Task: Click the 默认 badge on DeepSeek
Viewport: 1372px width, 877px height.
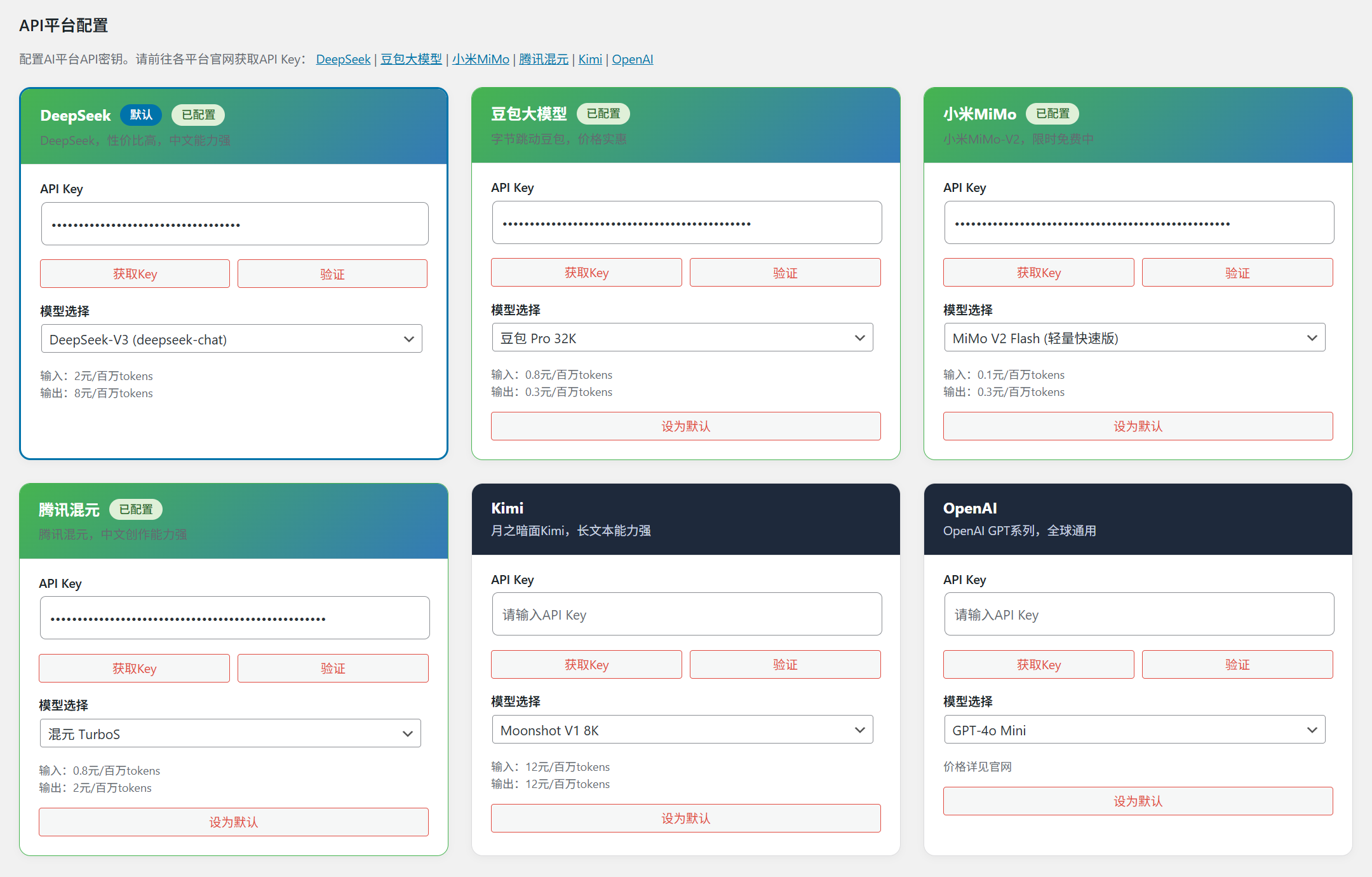Action: (141, 115)
